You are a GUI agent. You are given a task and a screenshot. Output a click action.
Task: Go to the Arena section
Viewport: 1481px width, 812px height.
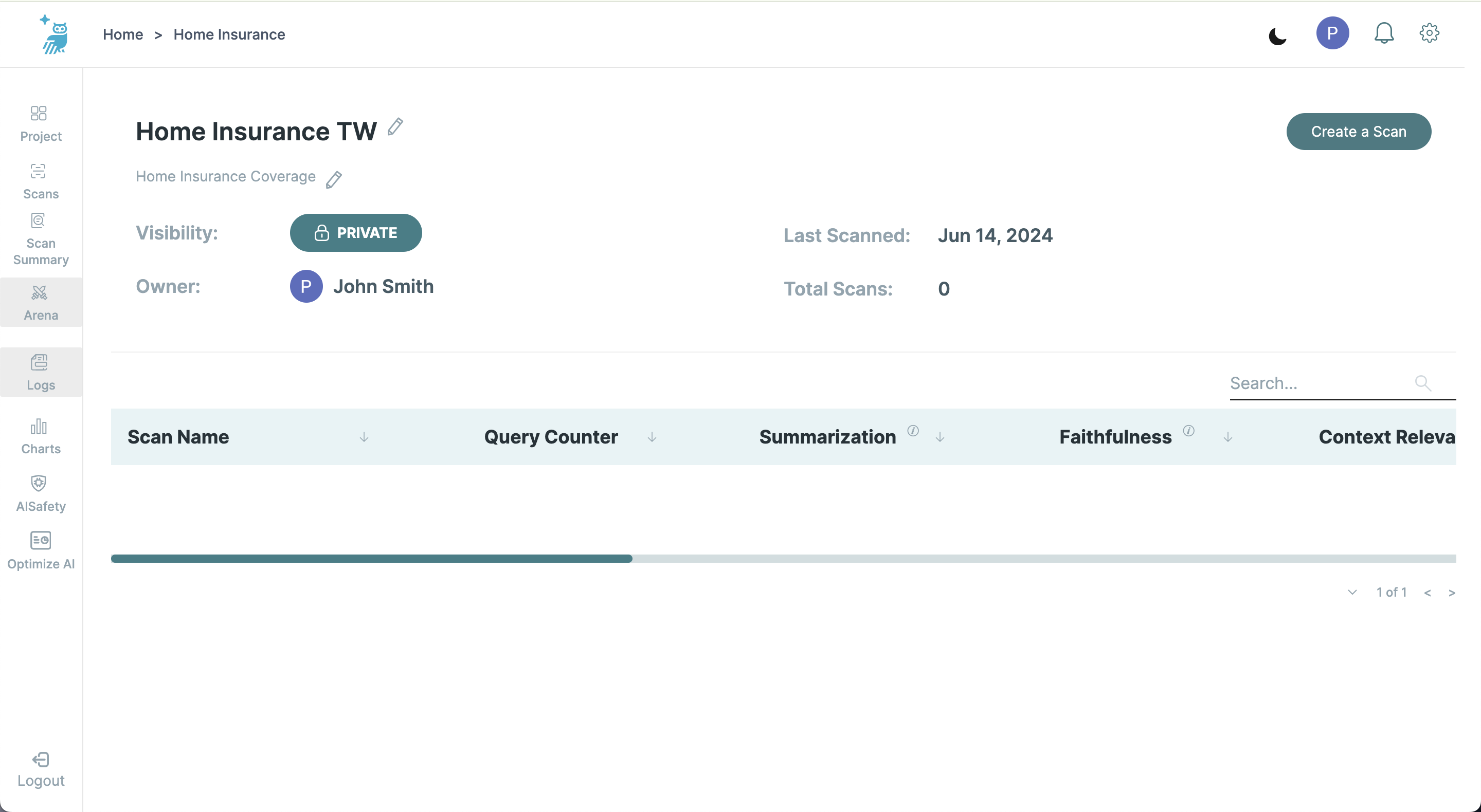[x=41, y=303]
